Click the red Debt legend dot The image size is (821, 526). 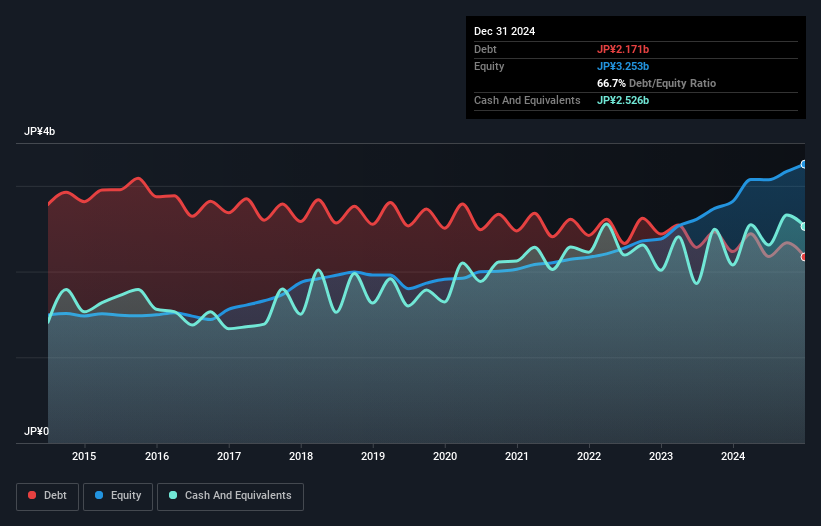coord(32,495)
